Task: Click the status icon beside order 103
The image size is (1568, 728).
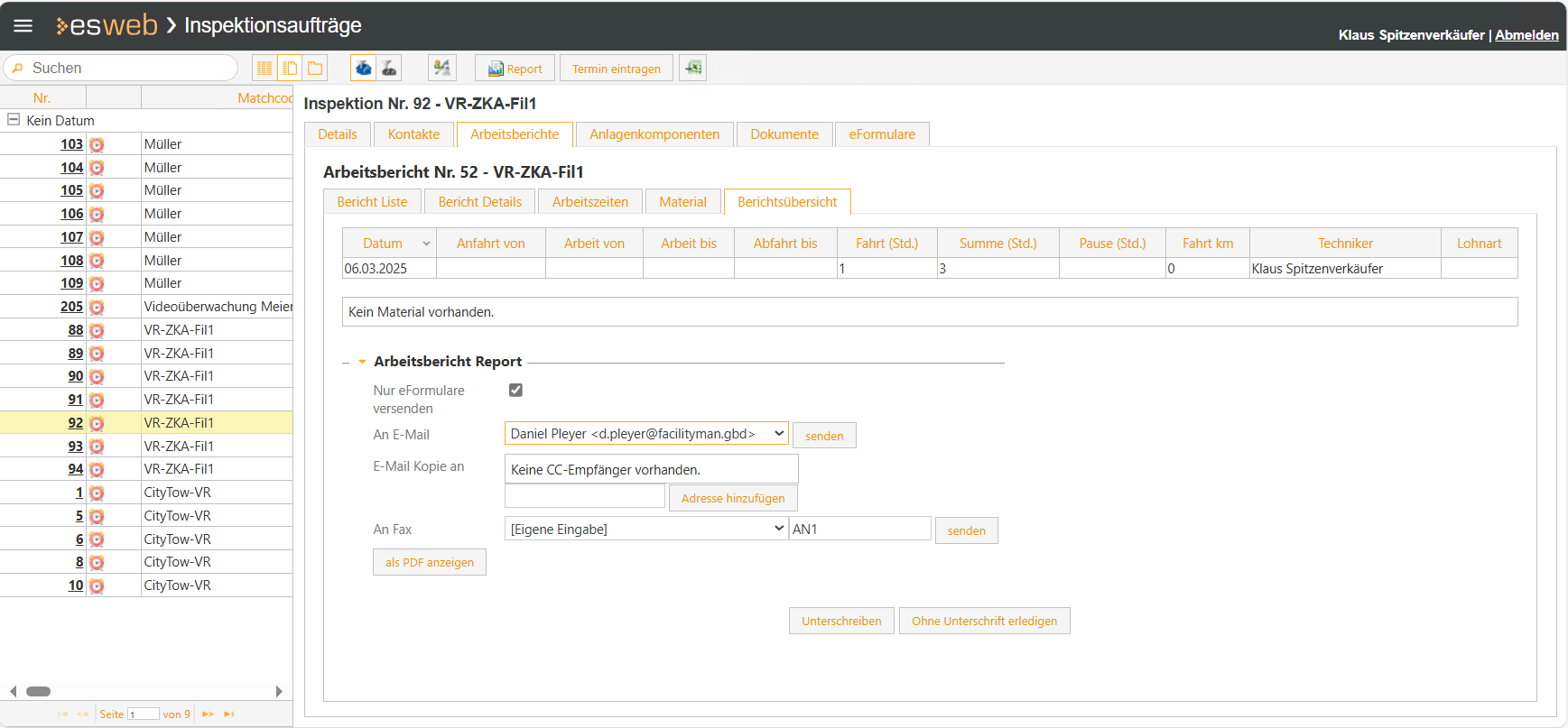Action: (x=97, y=144)
